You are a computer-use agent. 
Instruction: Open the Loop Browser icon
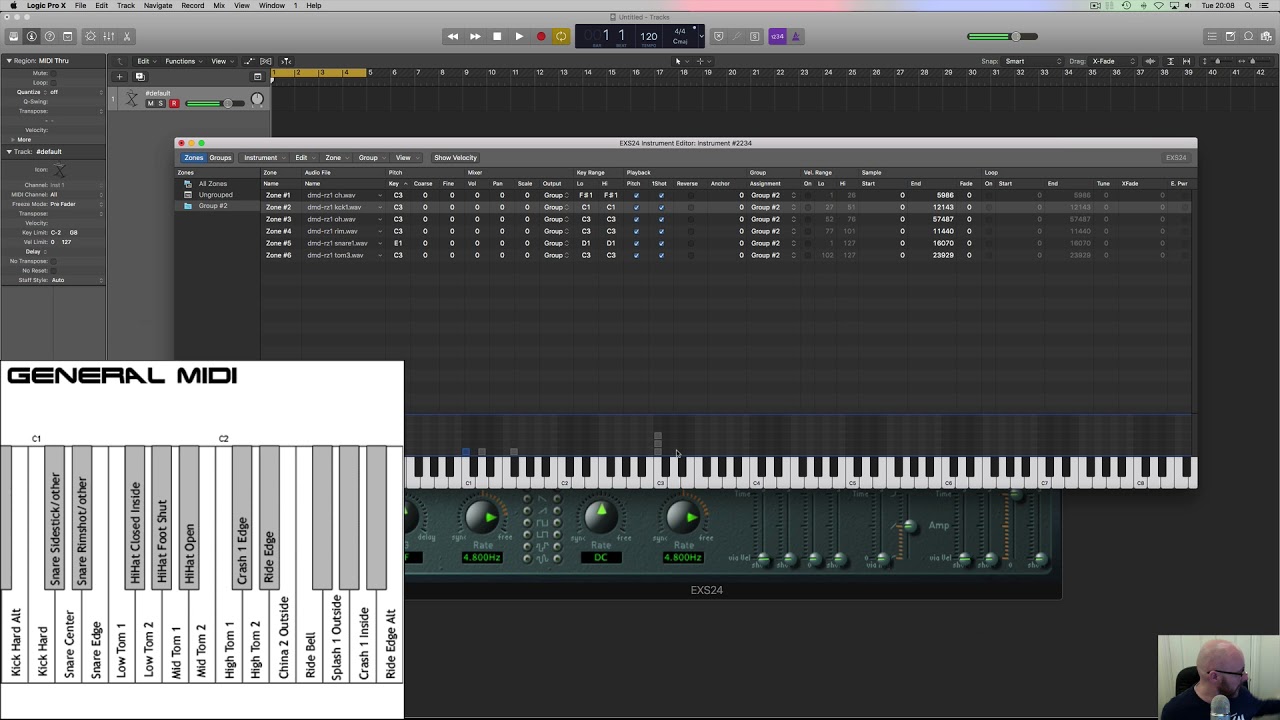tap(1248, 37)
